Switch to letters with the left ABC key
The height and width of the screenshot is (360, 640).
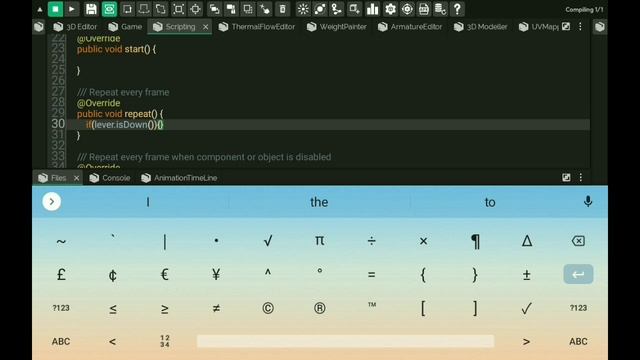click(x=61, y=342)
